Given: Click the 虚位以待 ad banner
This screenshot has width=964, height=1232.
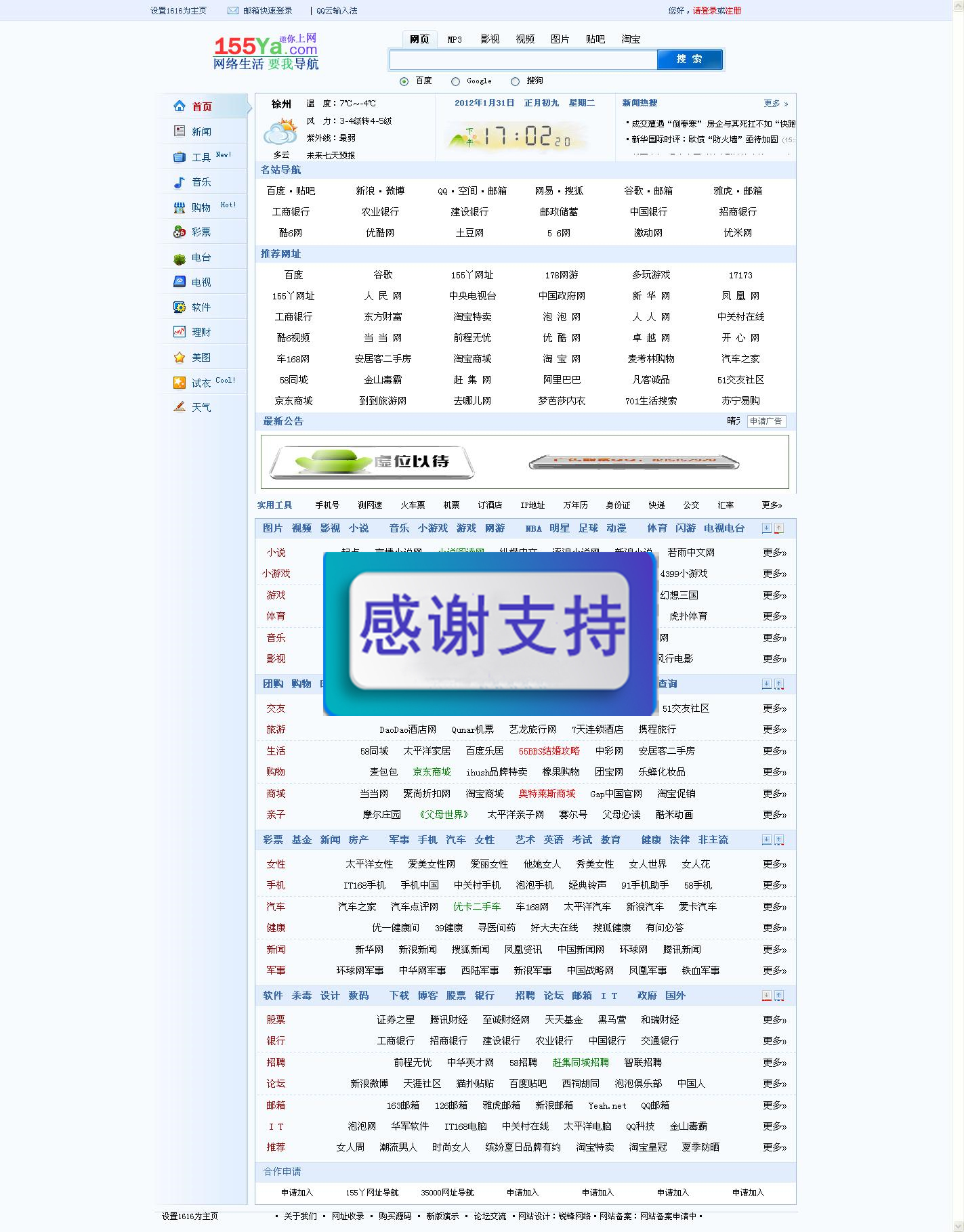Looking at the screenshot, I should (x=371, y=462).
